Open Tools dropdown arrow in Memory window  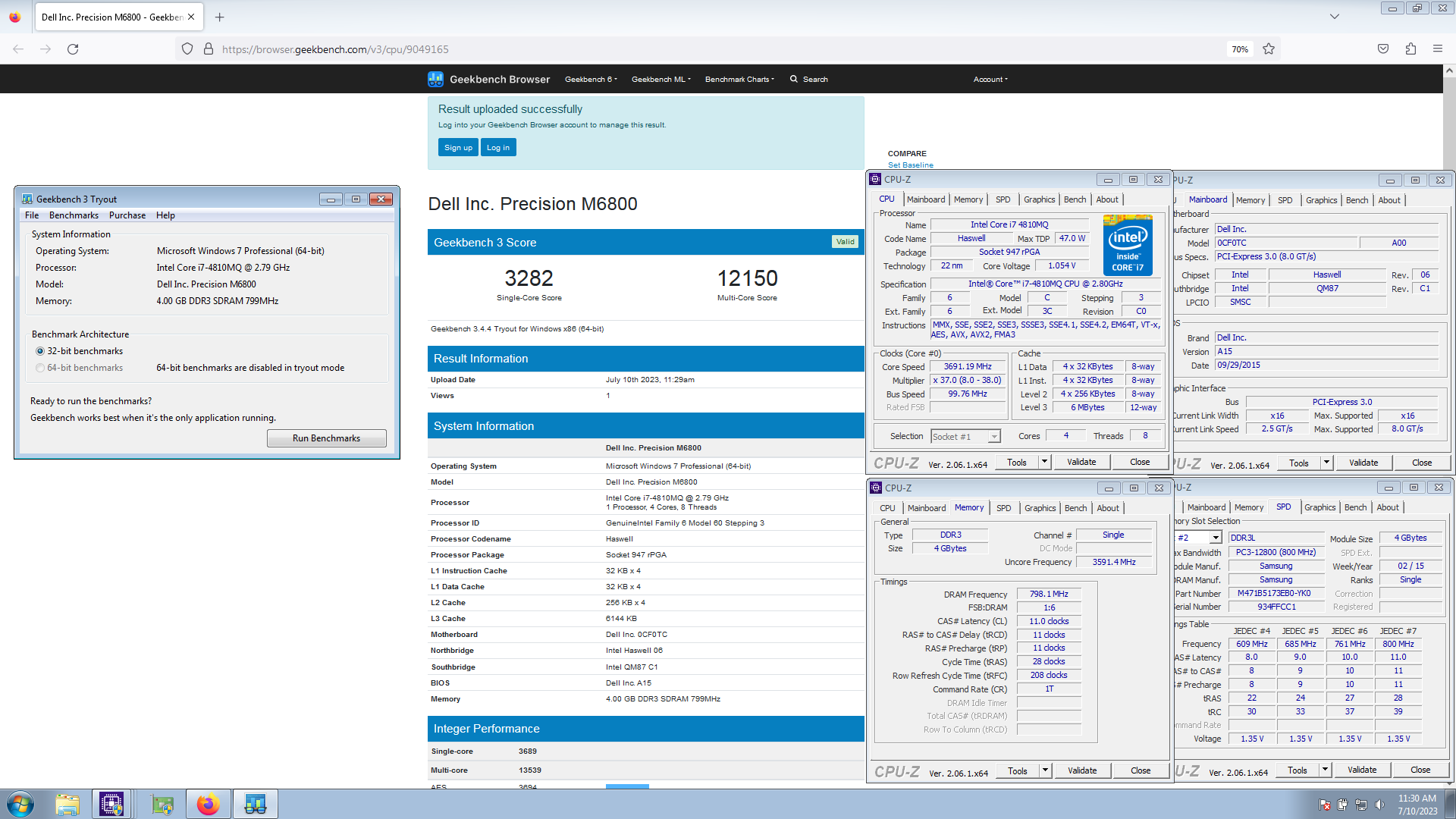coord(1045,770)
